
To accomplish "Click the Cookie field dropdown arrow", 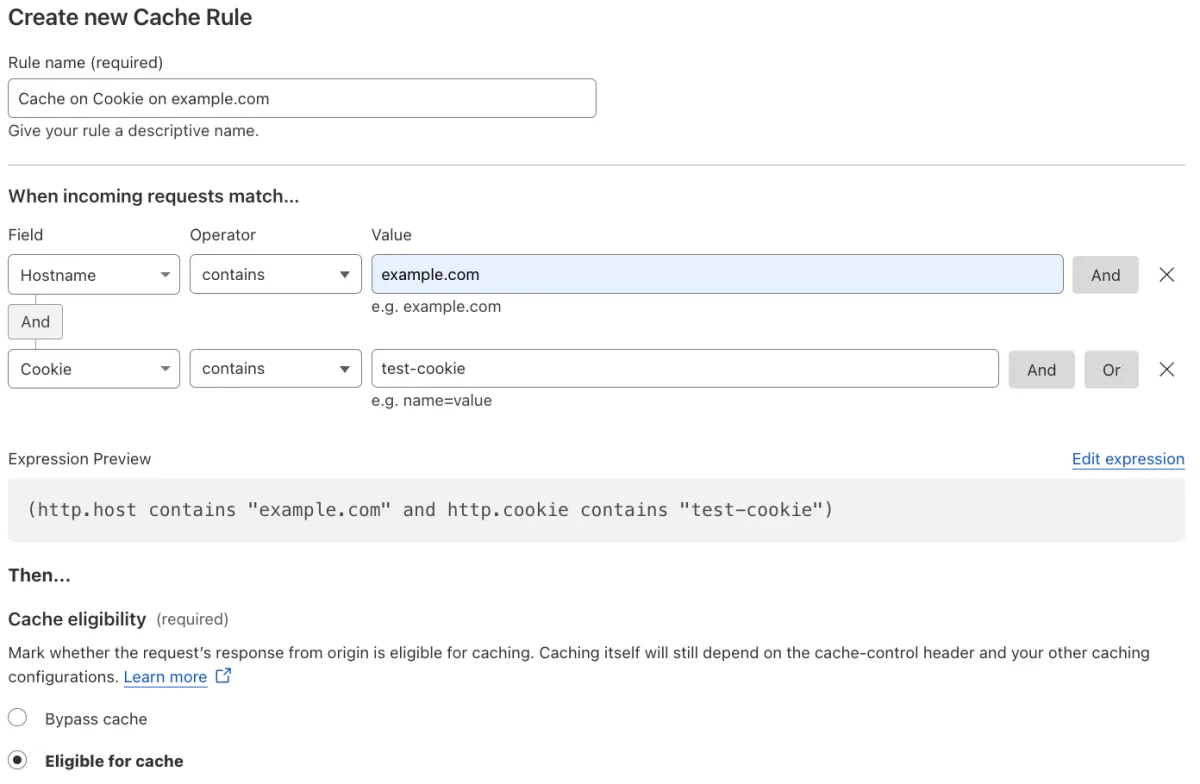I will pyautogui.click(x=165, y=368).
